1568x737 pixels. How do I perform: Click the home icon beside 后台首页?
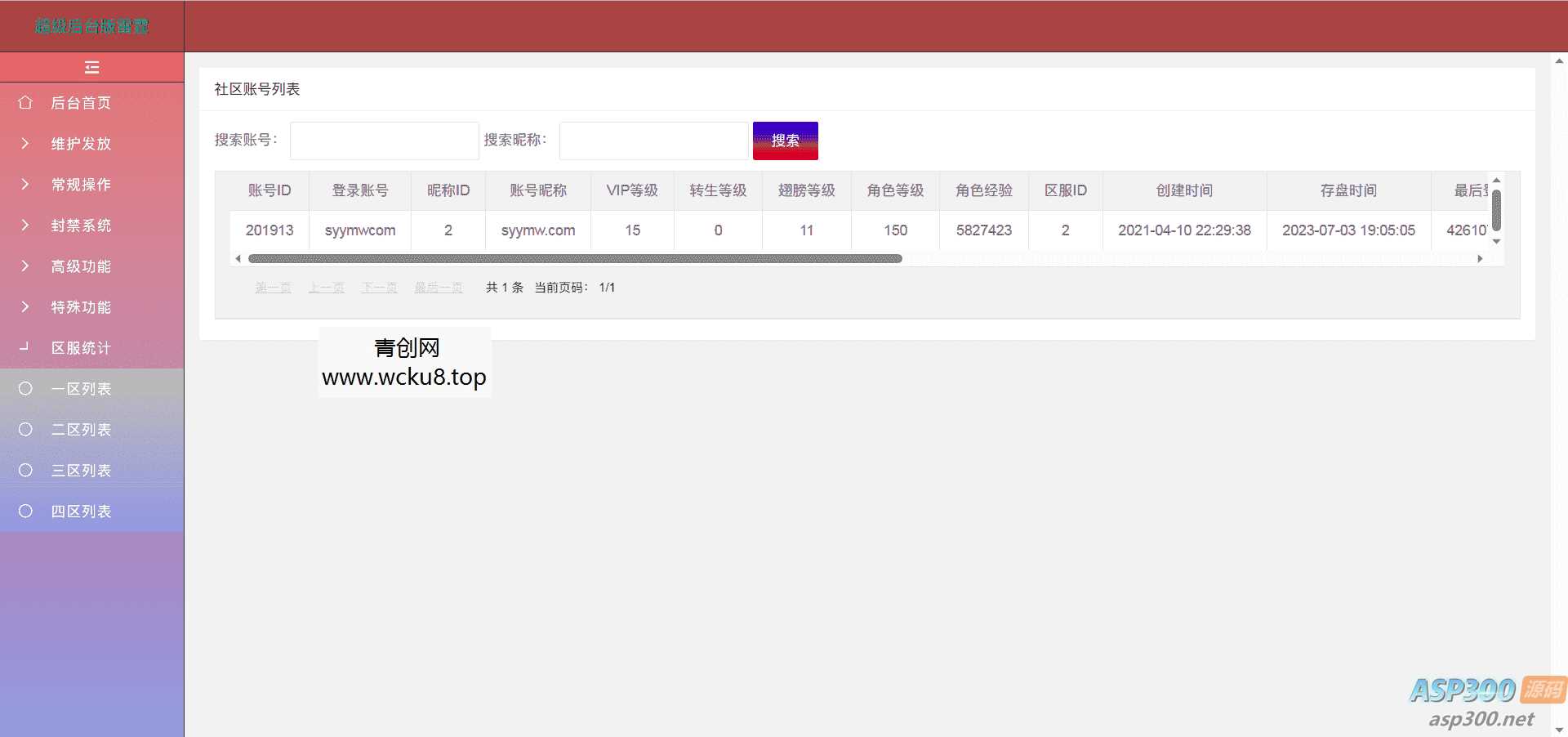click(24, 103)
